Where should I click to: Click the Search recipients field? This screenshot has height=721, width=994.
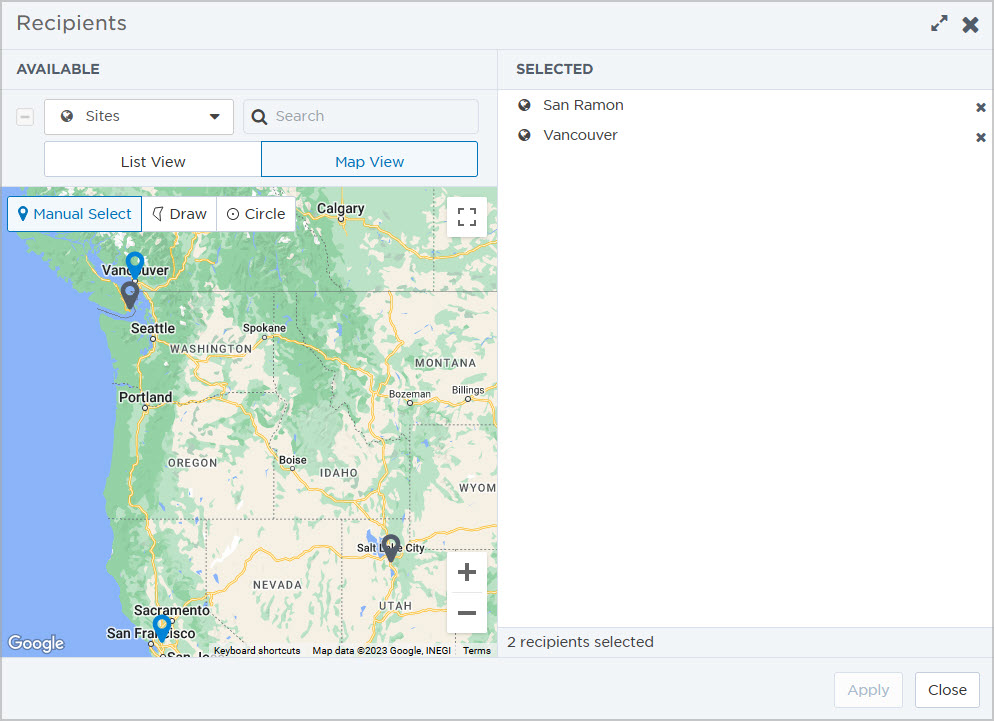coord(361,117)
